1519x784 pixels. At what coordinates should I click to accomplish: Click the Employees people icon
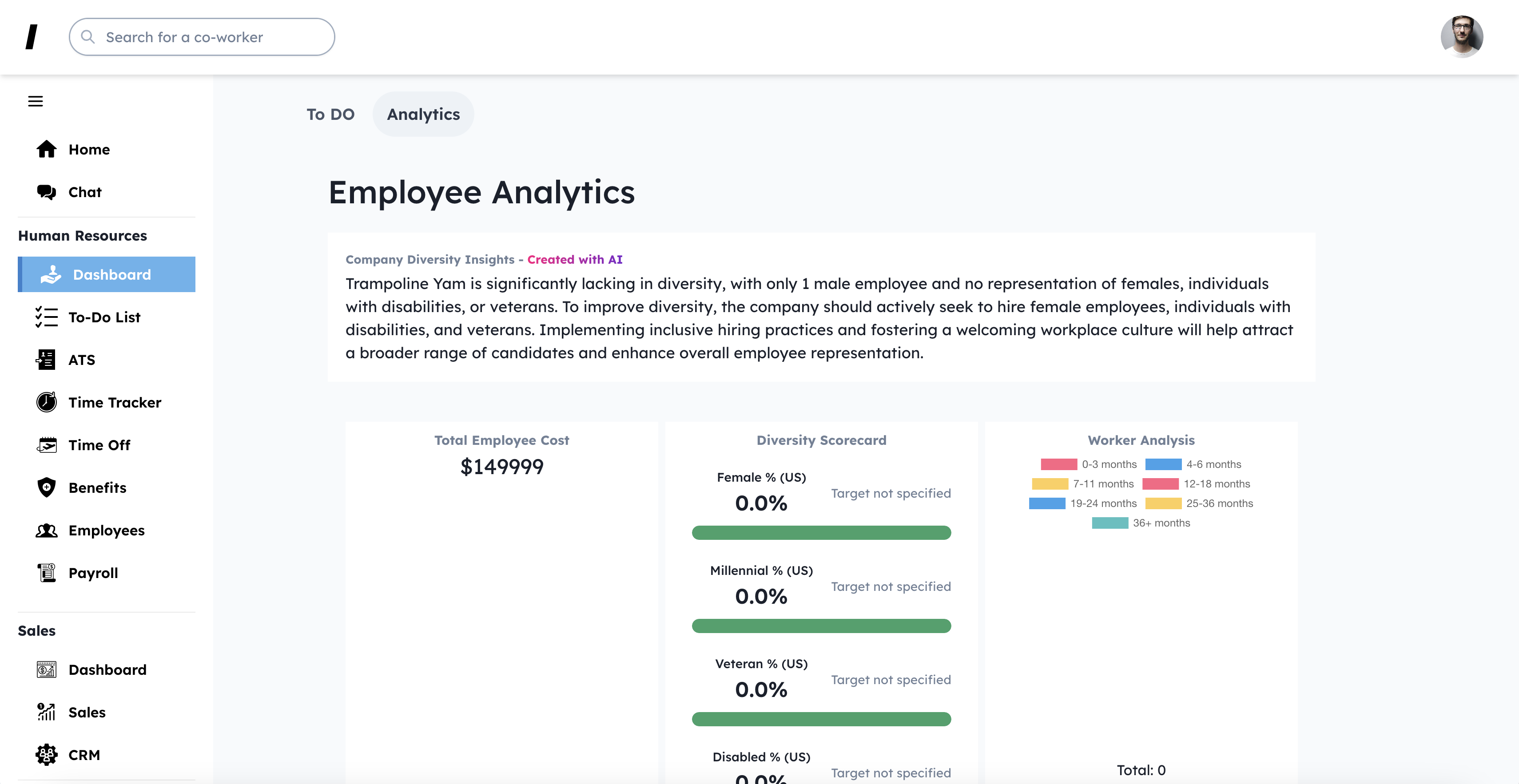click(47, 531)
